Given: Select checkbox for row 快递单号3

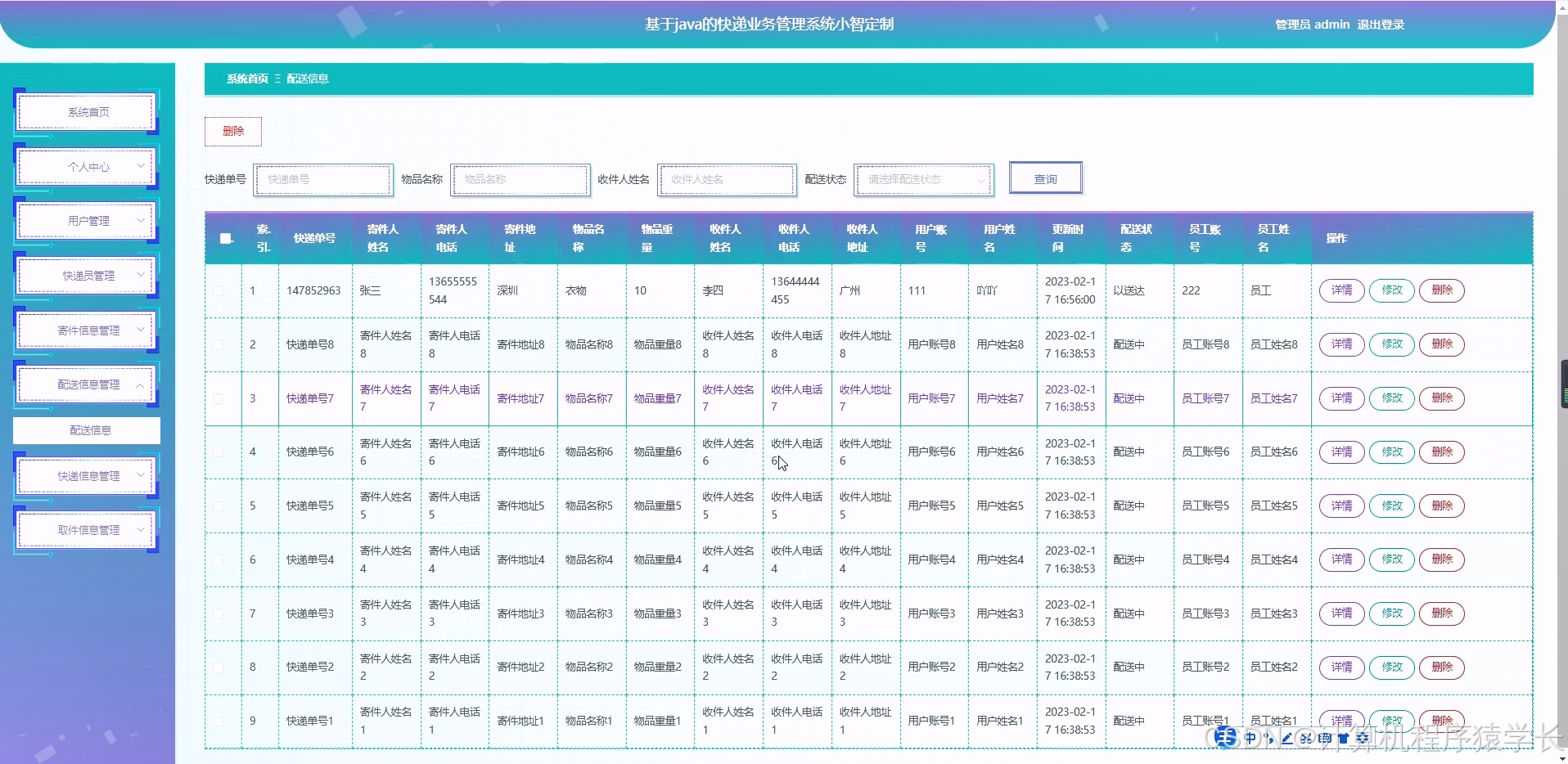Looking at the screenshot, I should click(219, 613).
